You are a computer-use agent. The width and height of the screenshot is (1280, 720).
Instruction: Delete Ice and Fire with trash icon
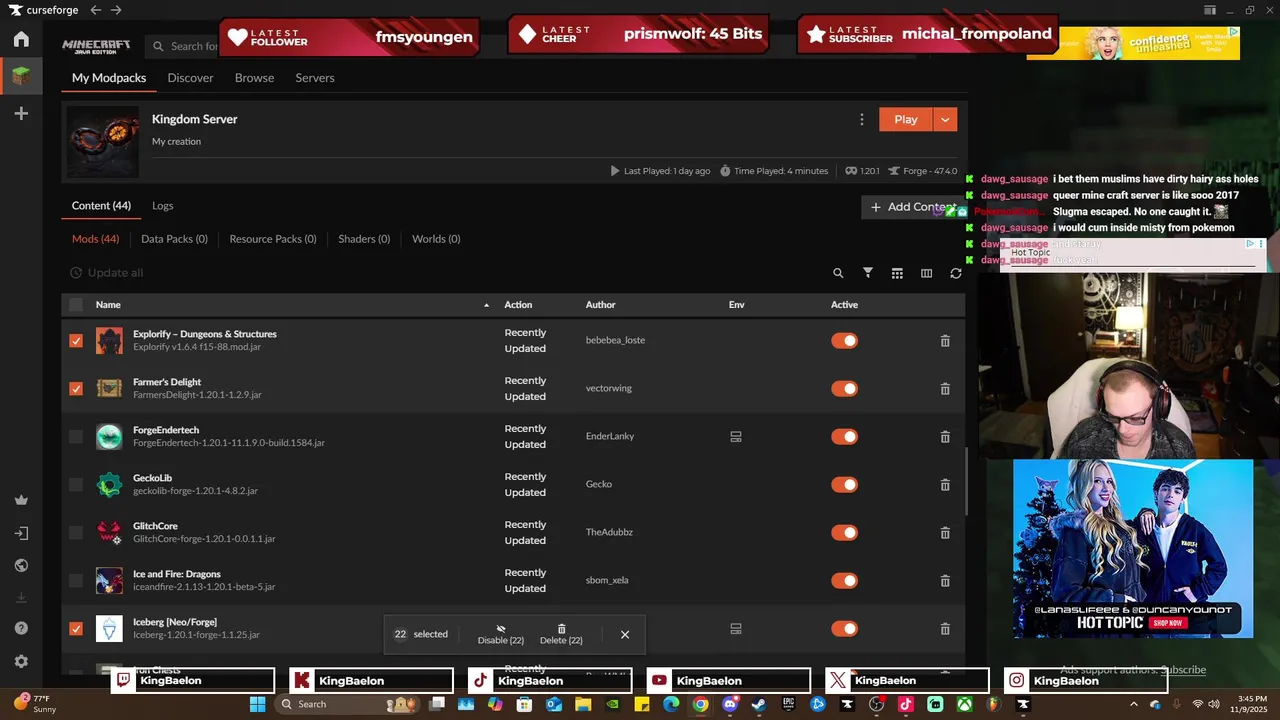[945, 581]
